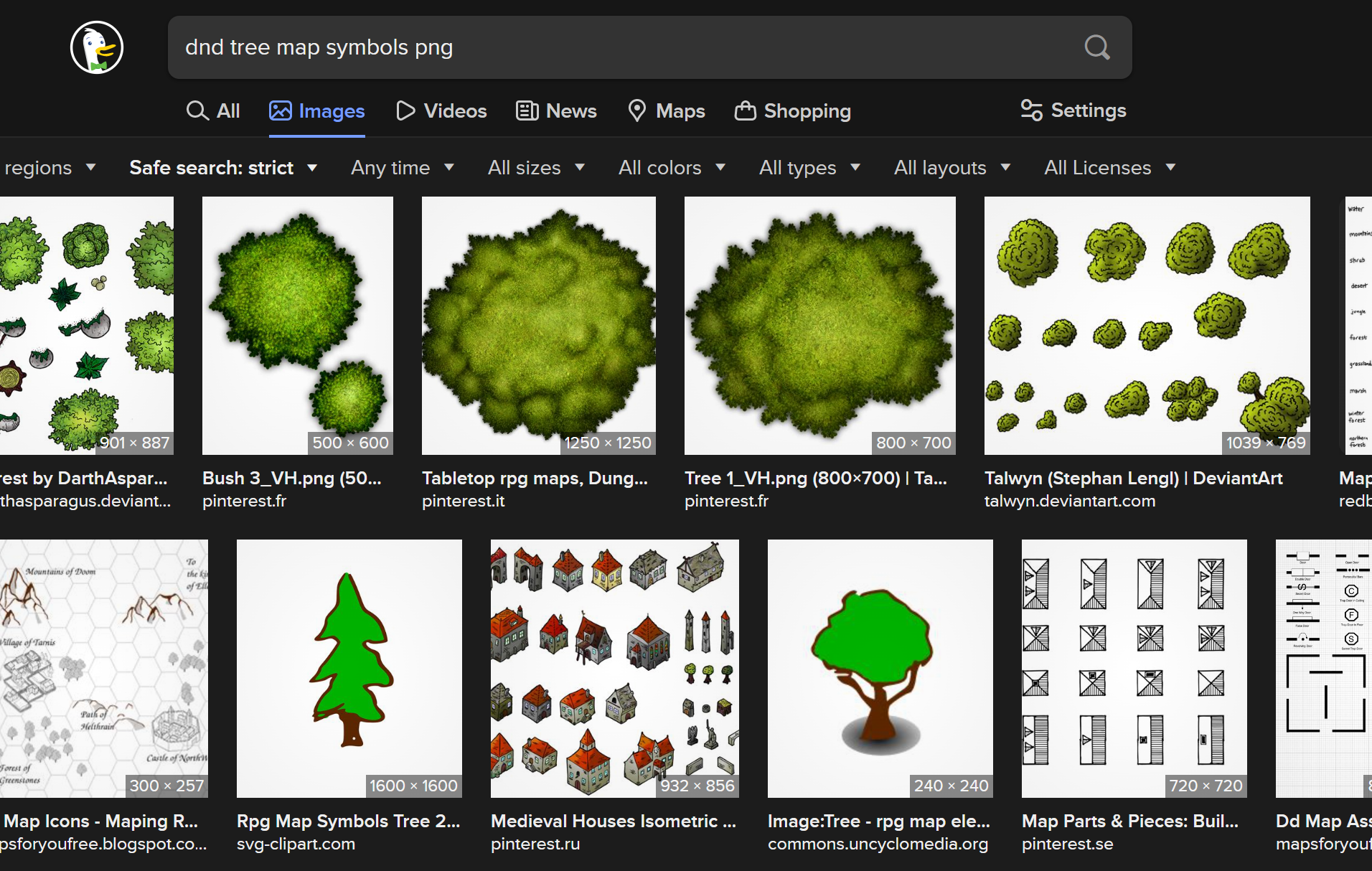
Task: Open the All layouts filter dropdown
Action: pos(952,167)
